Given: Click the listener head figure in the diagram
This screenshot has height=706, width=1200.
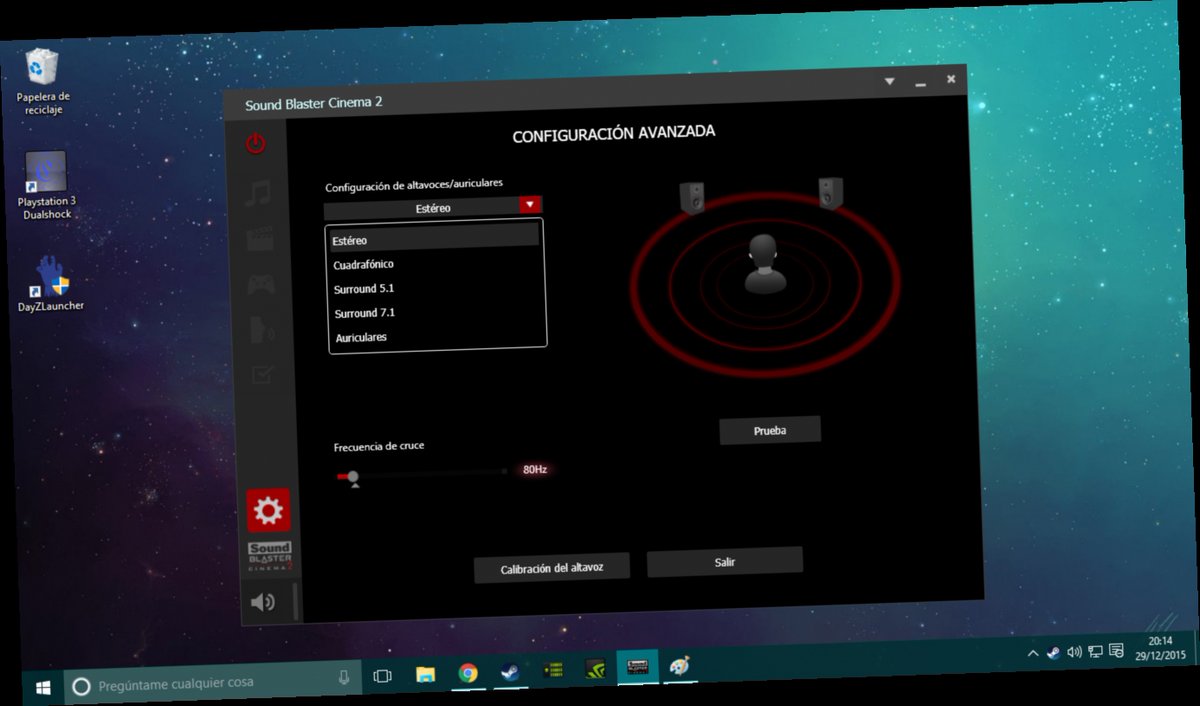Looking at the screenshot, I should [x=766, y=264].
